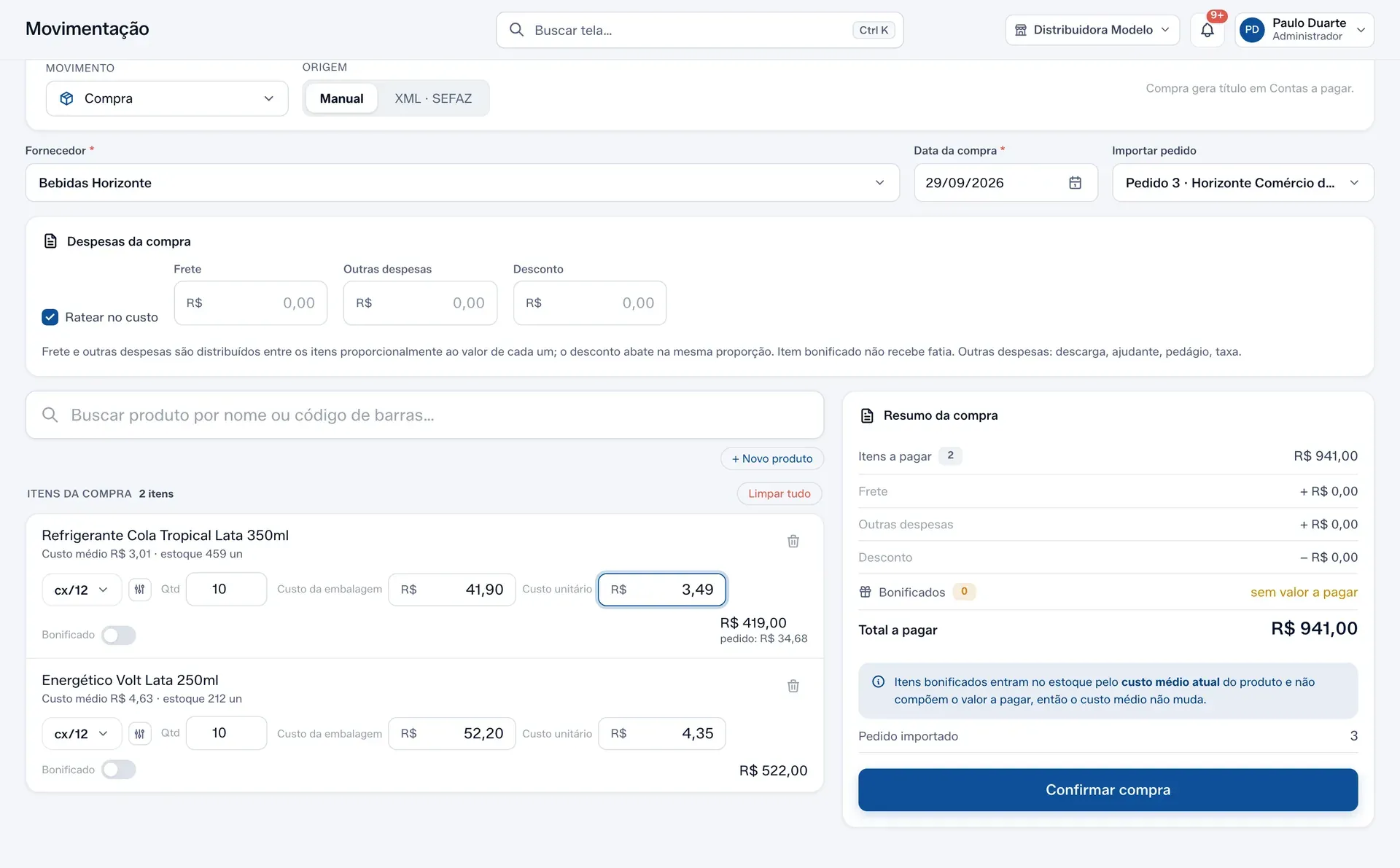Viewport: 1400px width, 868px height.
Task: Click the Desconto value field
Action: point(590,303)
